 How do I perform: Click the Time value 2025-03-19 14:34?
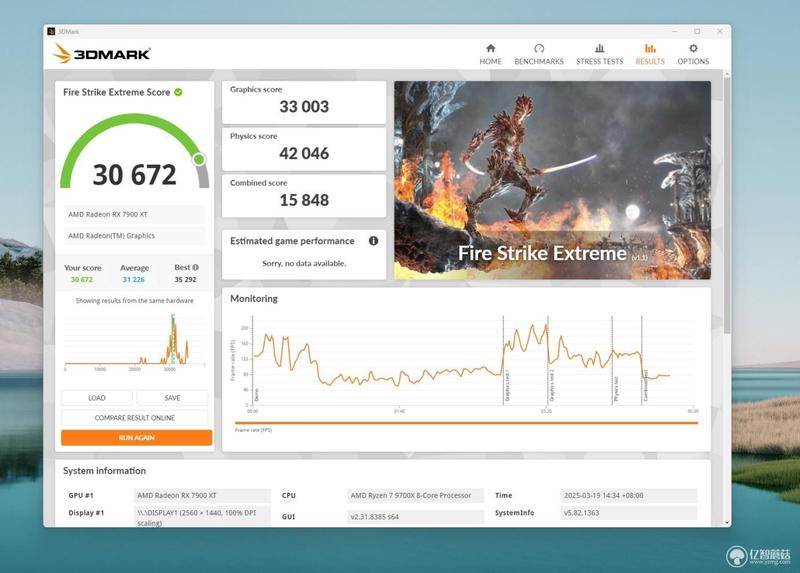tap(629, 495)
